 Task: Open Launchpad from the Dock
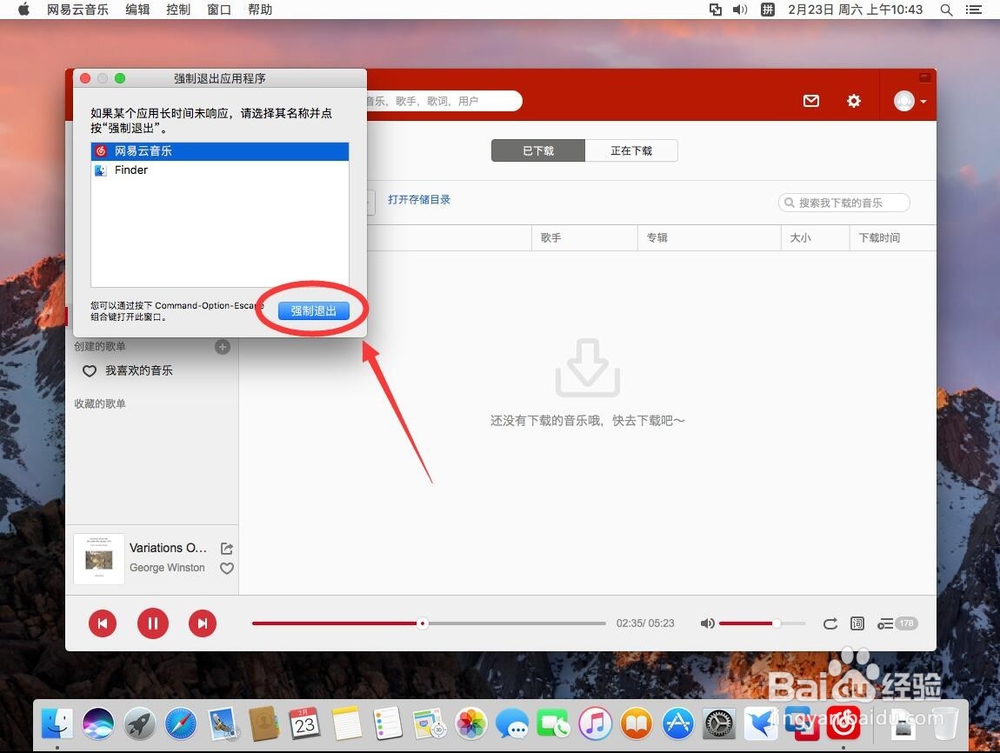(x=139, y=724)
